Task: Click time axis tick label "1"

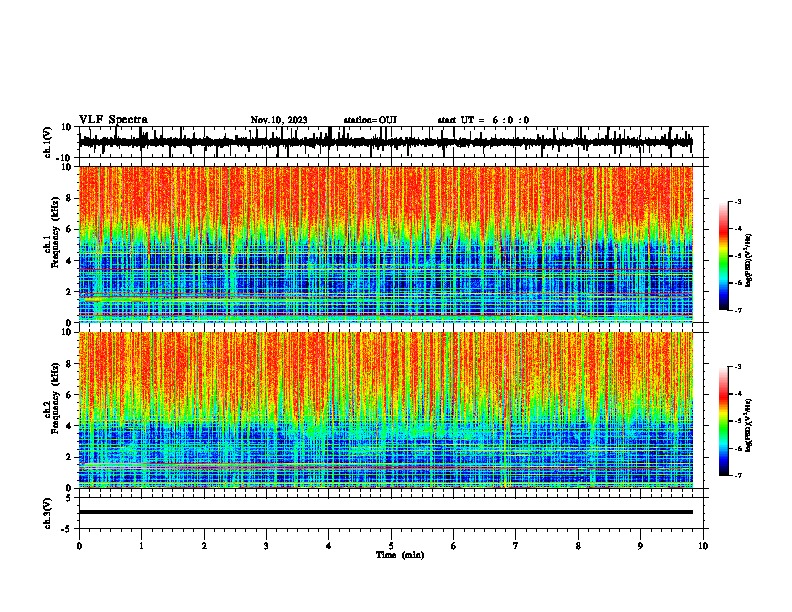Action: click(x=141, y=546)
